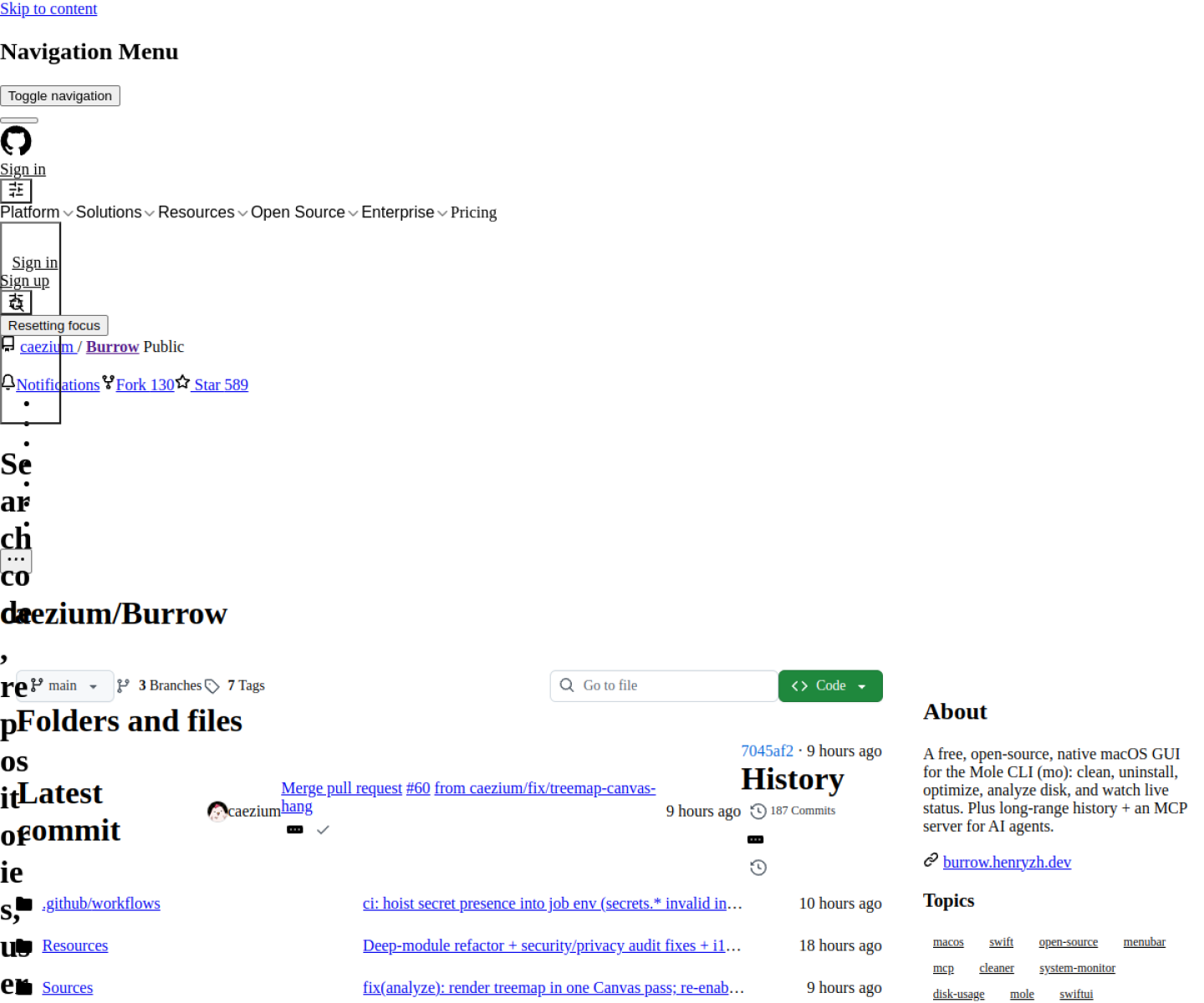Open the fix(analyze) render treemap commit

[553, 988]
